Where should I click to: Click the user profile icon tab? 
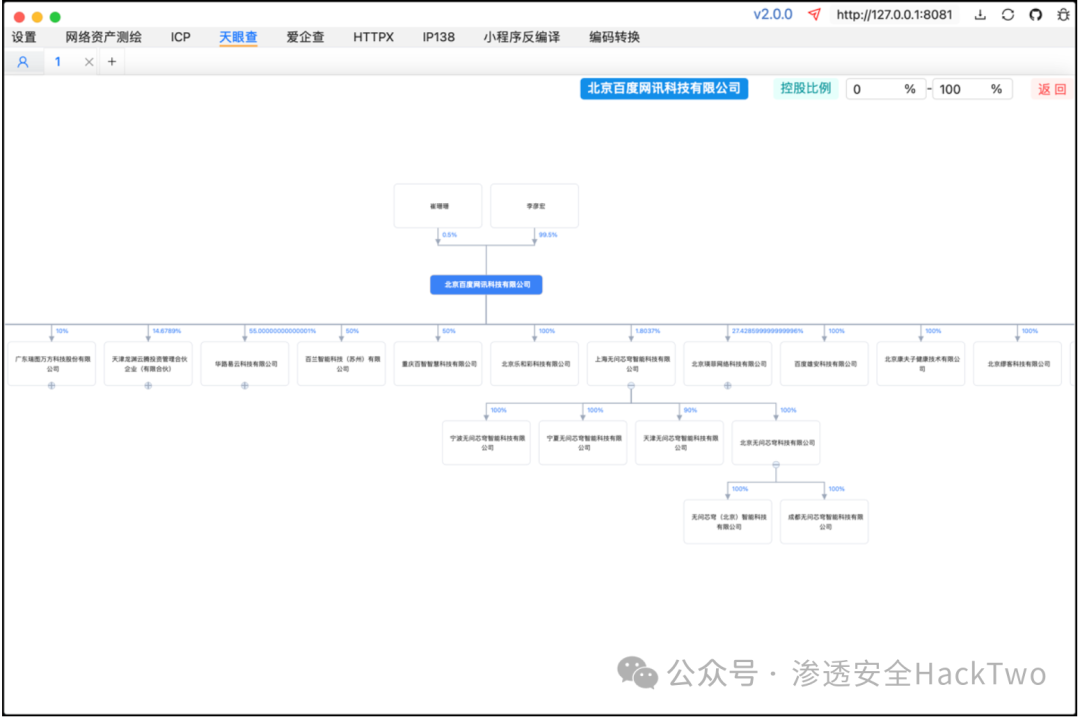pos(23,62)
